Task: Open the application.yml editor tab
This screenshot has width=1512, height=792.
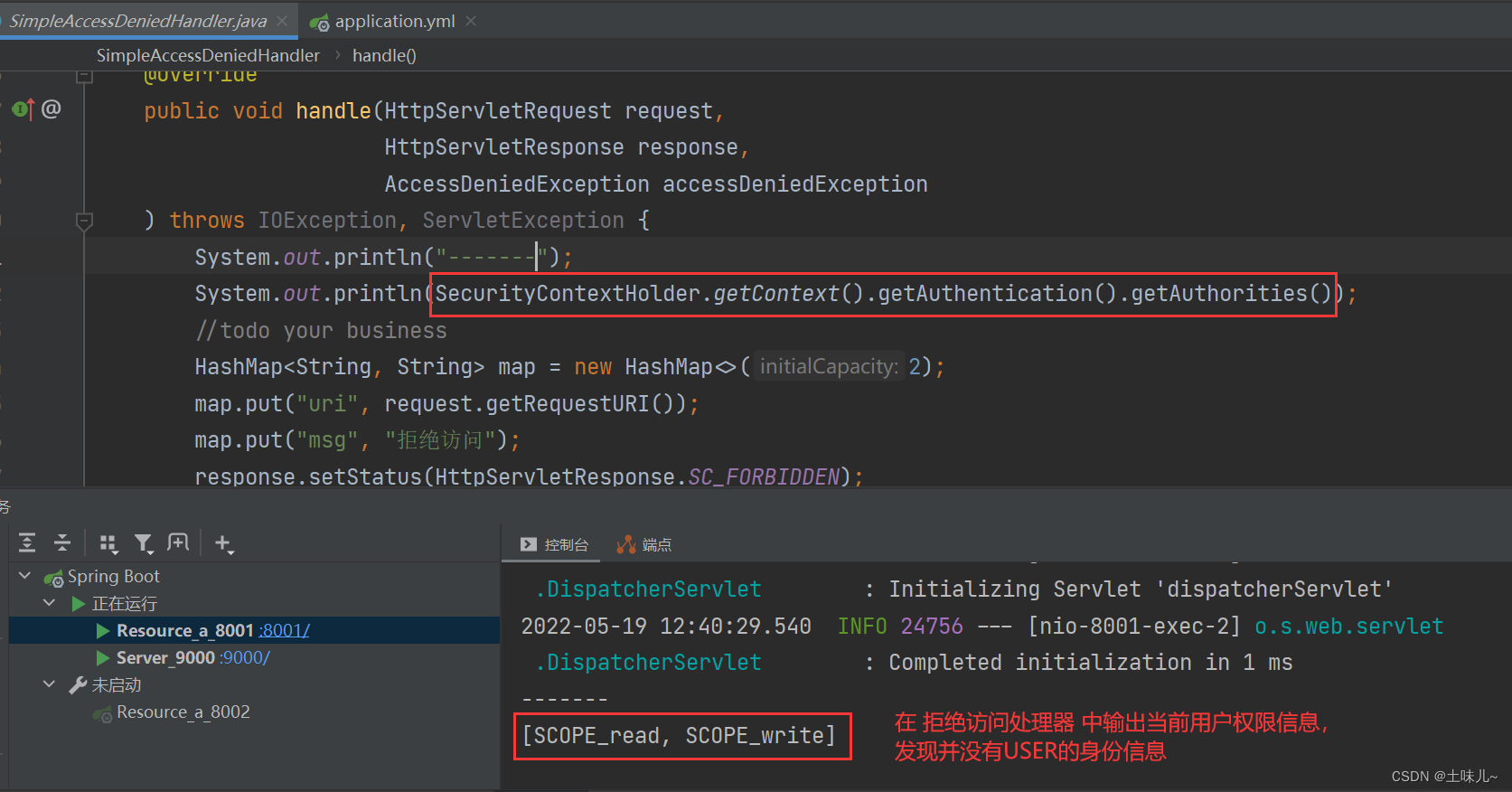Action: 395,21
